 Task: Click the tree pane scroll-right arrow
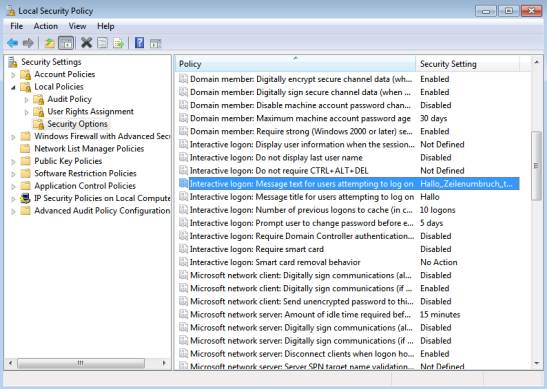(x=164, y=363)
